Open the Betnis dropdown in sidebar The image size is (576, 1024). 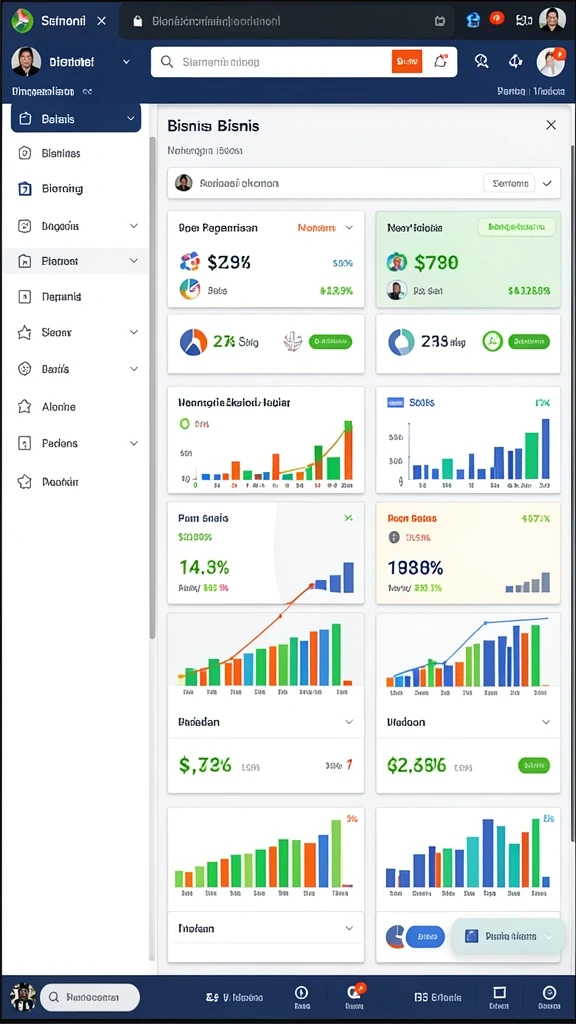tap(76, 119)
